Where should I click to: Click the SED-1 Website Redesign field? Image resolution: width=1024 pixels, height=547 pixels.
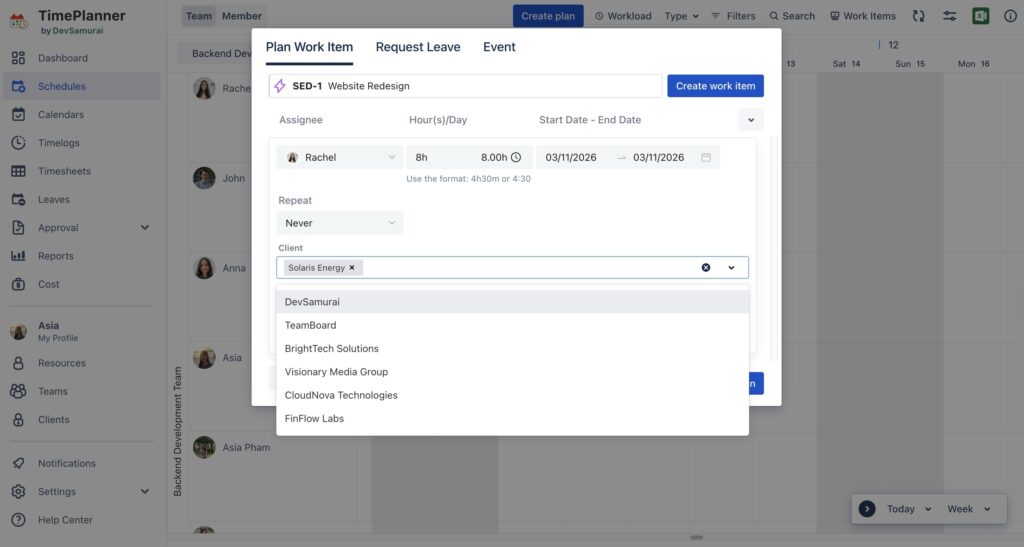tap(466, 86)
